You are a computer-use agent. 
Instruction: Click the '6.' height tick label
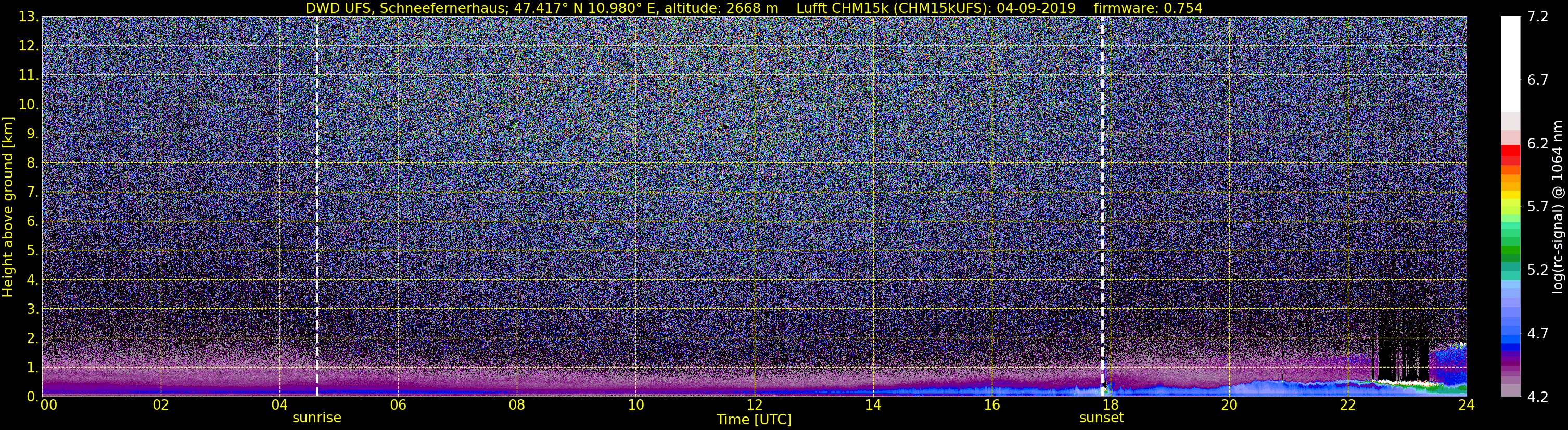tap(32, 221)
